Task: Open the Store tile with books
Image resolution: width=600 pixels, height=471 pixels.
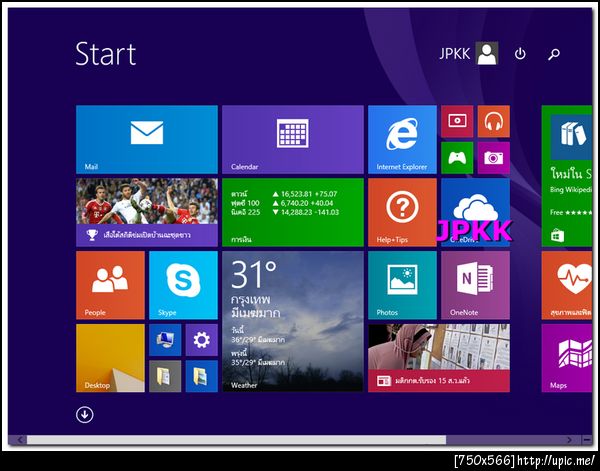Action: point(567,176)
